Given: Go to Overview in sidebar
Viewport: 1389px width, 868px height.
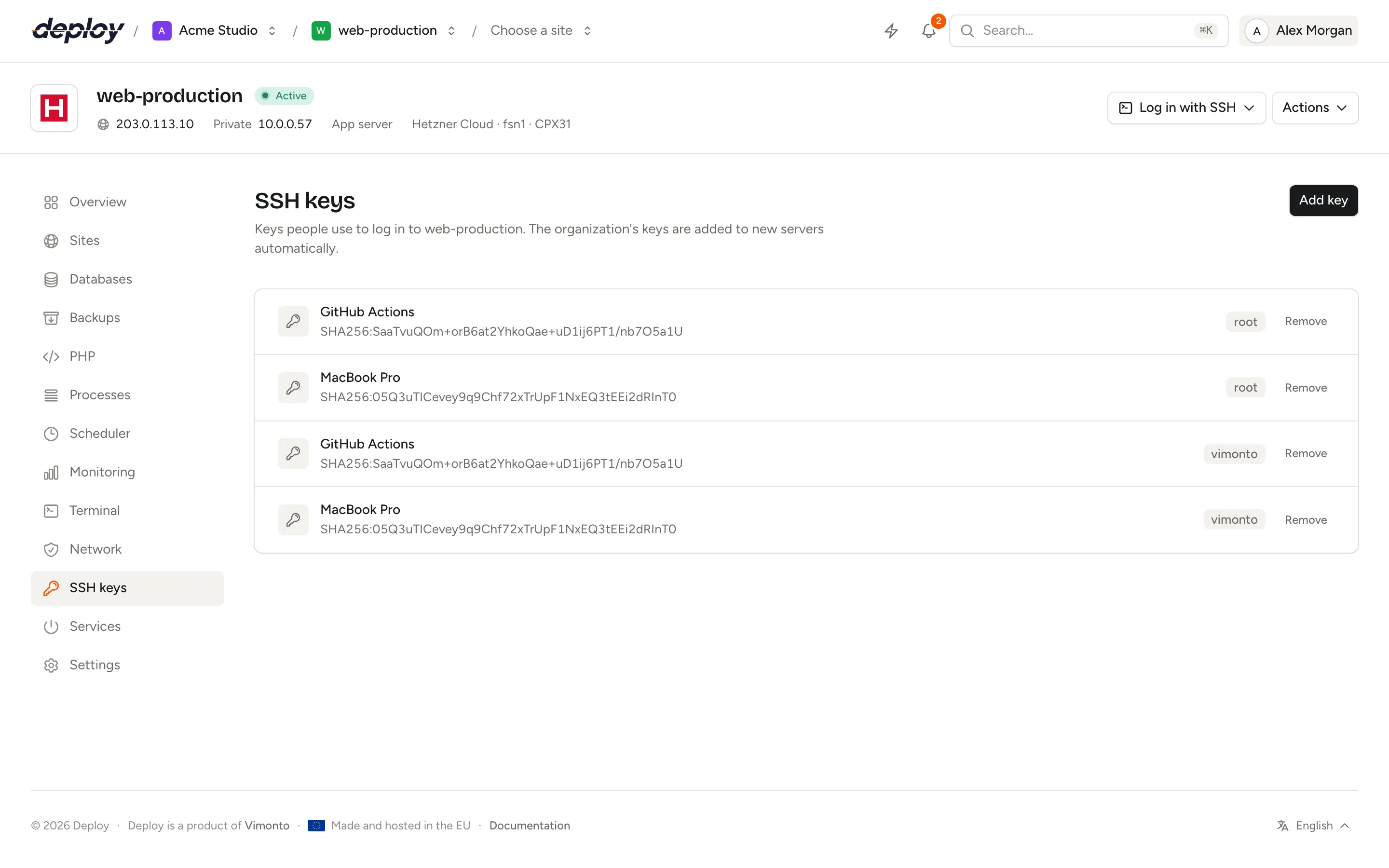Looking at the screenshot, I should (x=127, y=202).
